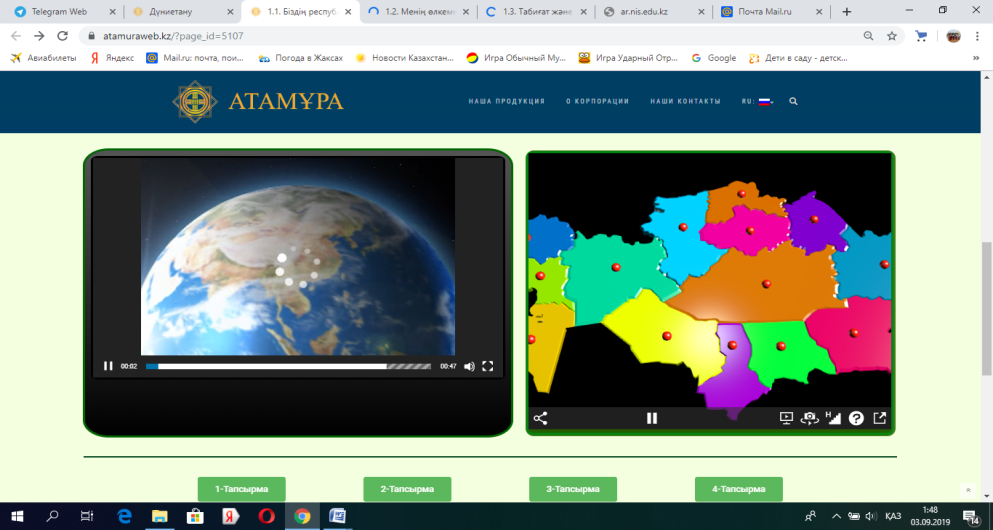The height and width of the screenshot is (530, 993).
Task: Enter fullscreen mode for Earth video
Action: [x=488, y=366]
